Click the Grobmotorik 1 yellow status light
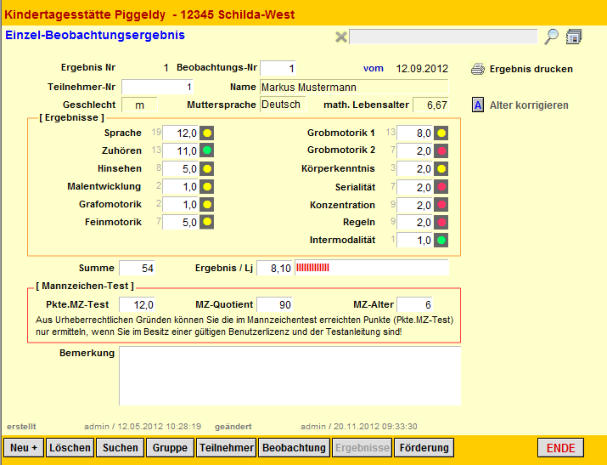 pos(441,133)
